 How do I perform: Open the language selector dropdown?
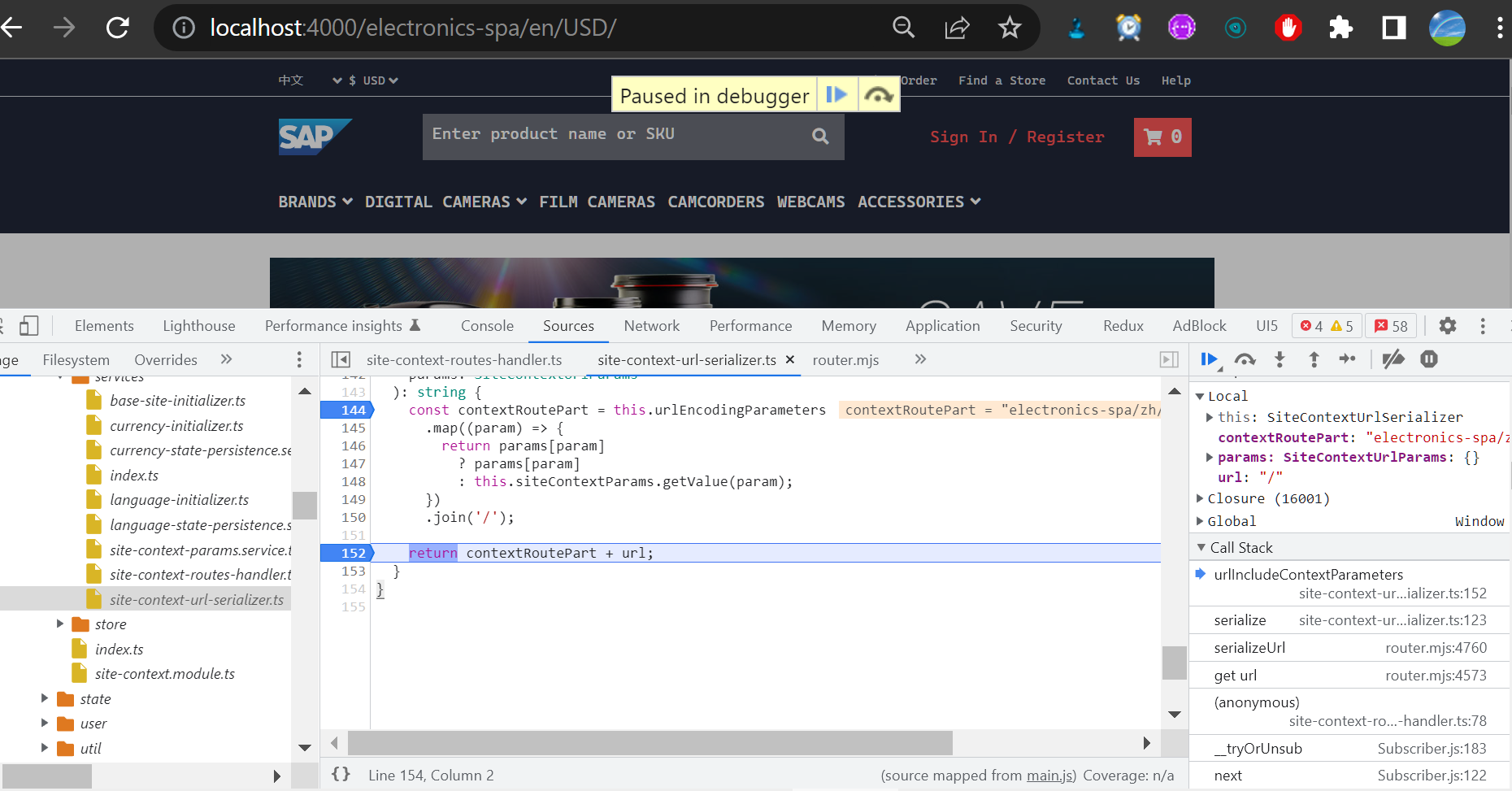point(311,80)
